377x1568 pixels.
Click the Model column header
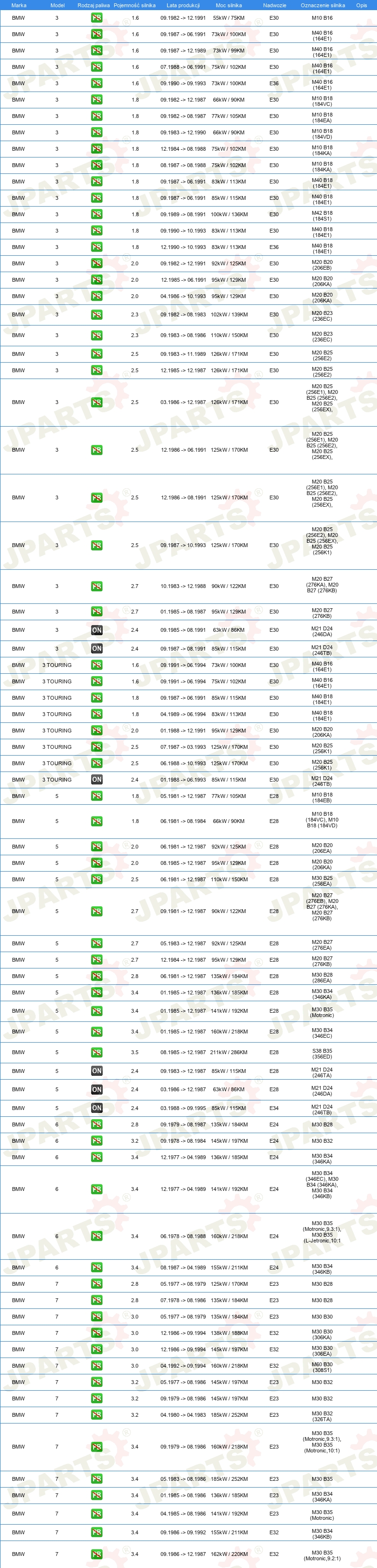[x=57, y=5]
